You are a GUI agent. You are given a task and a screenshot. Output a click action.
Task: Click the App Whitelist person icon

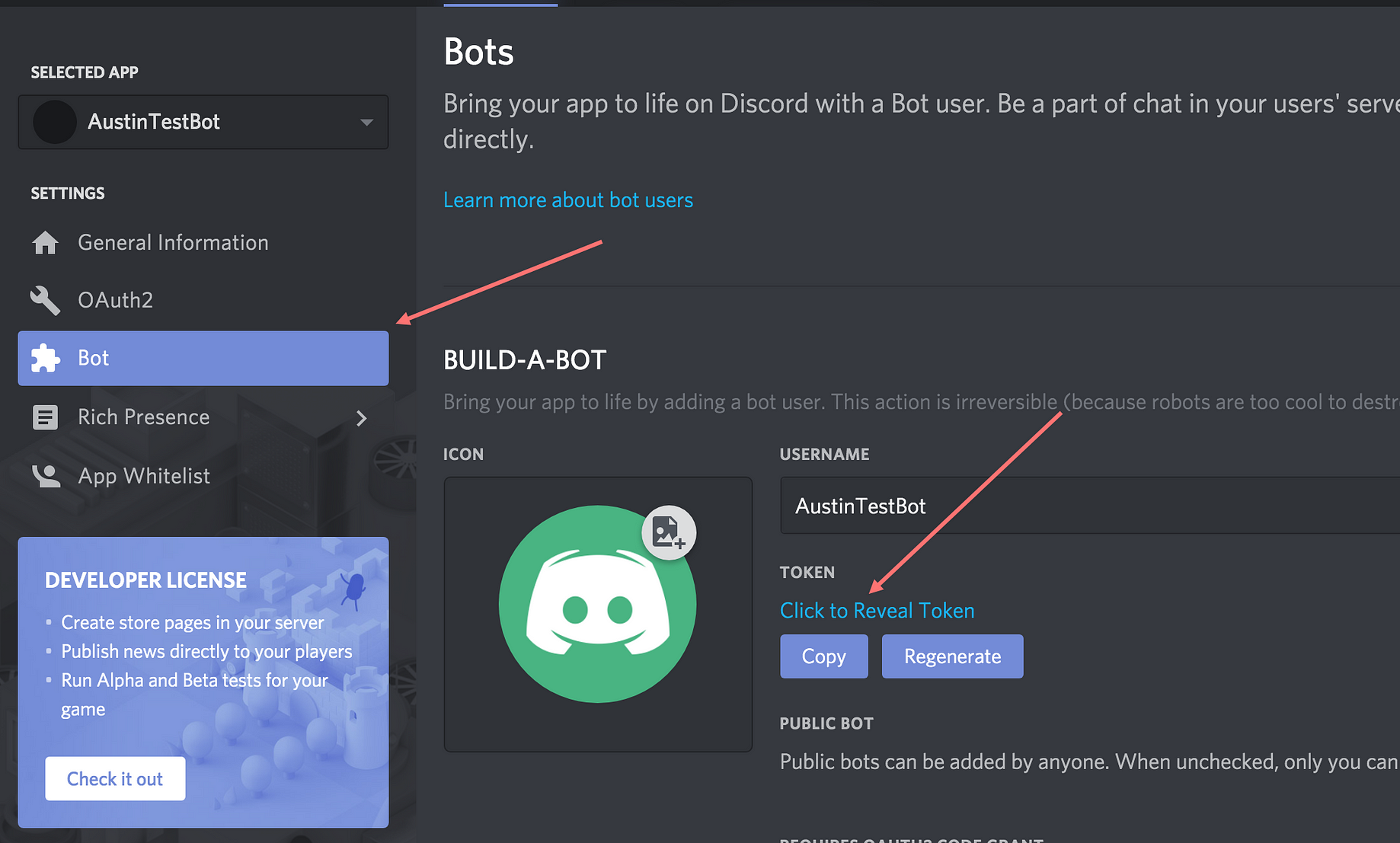[46, 476]
